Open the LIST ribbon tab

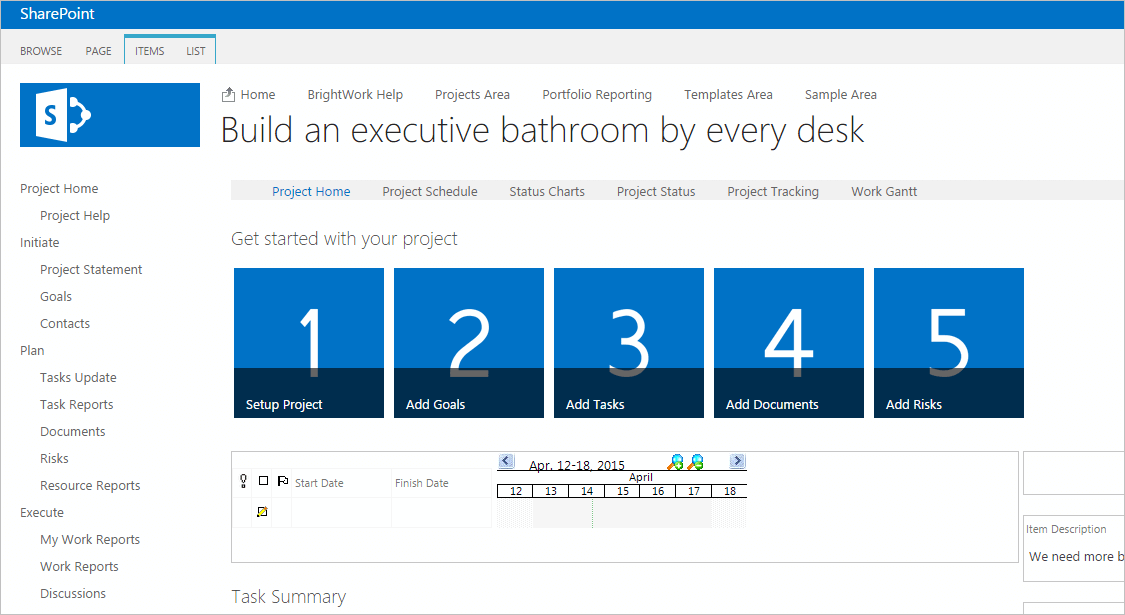[x=195, y=51]
